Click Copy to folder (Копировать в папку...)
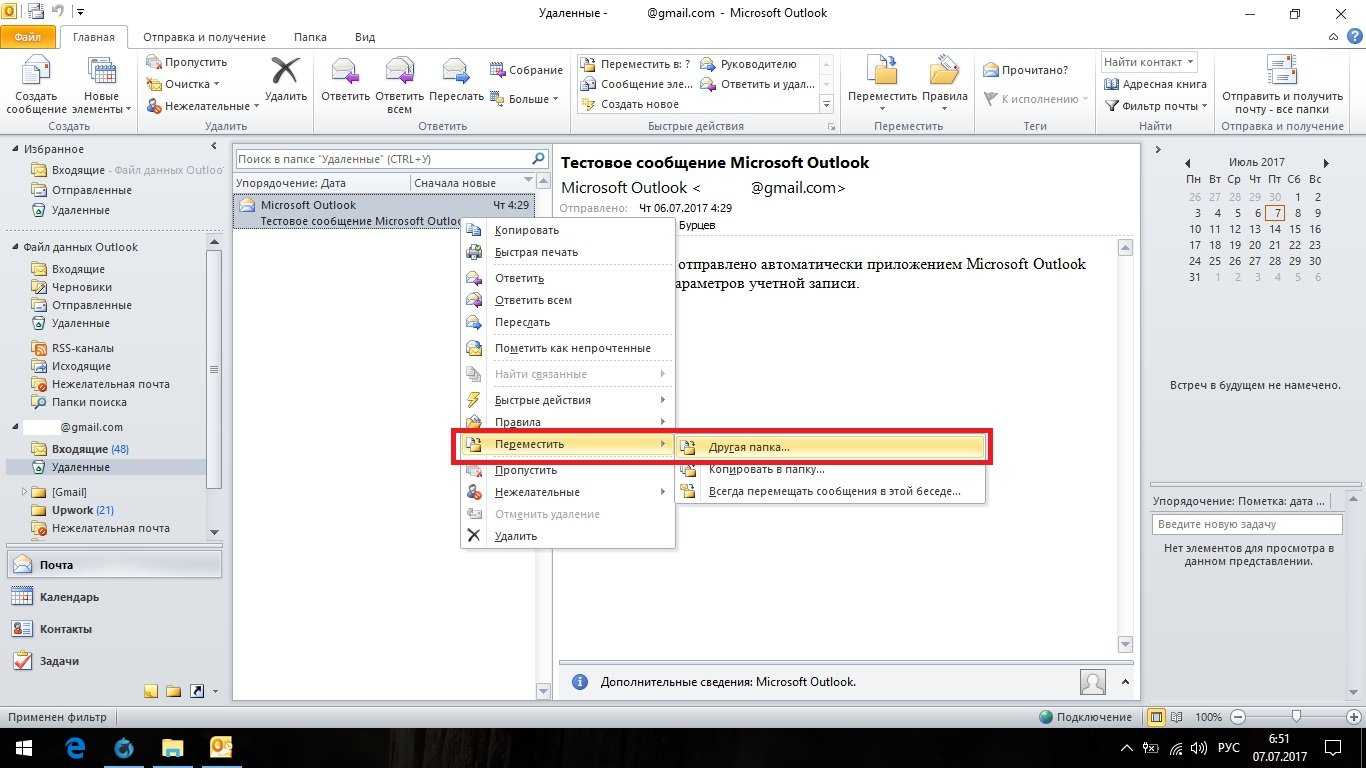 pyautogui.click(x=832, y=469)
